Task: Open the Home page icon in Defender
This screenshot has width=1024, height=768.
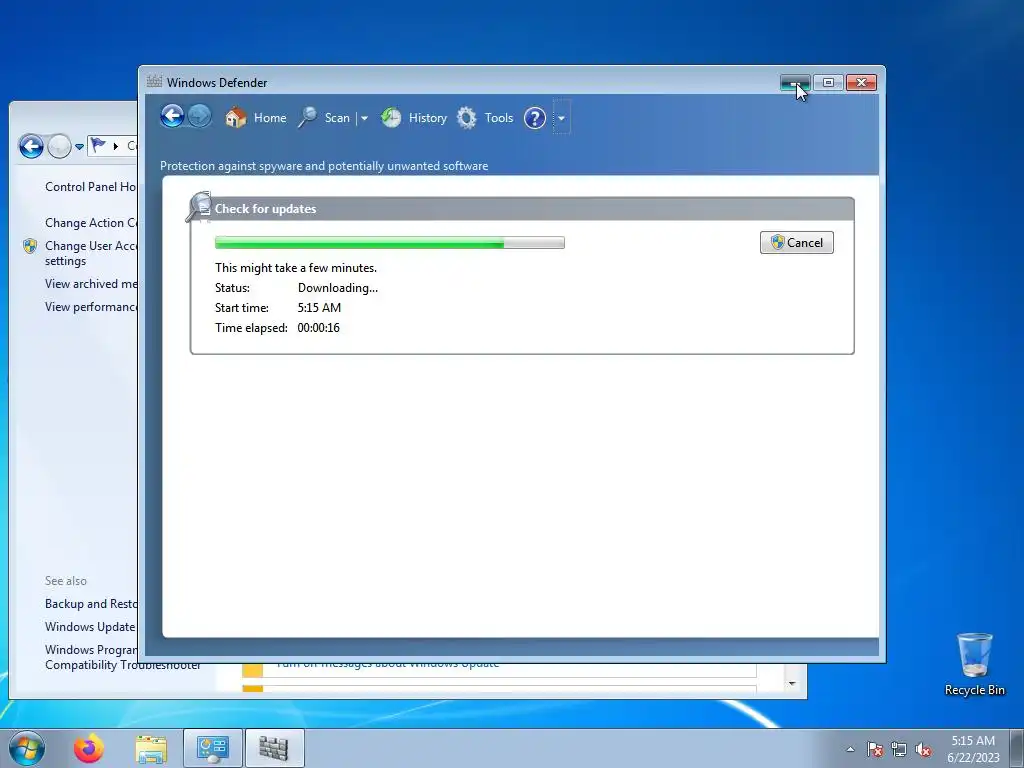Action: click(x=236, y=118)
